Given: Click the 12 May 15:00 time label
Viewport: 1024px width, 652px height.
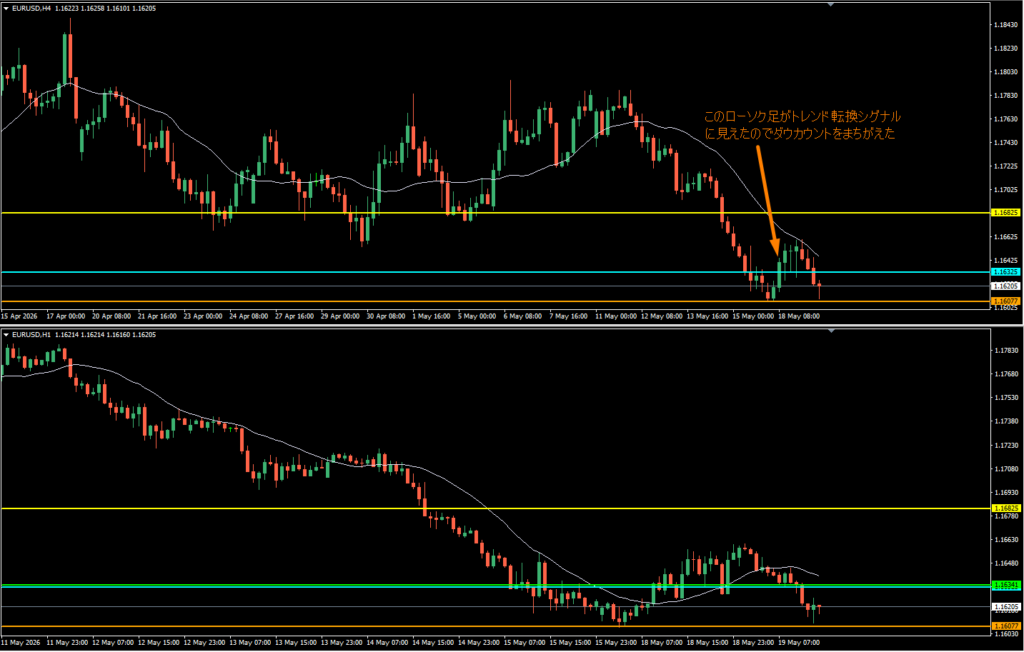Looking at the screenshot, I should [x=159, y=642].
